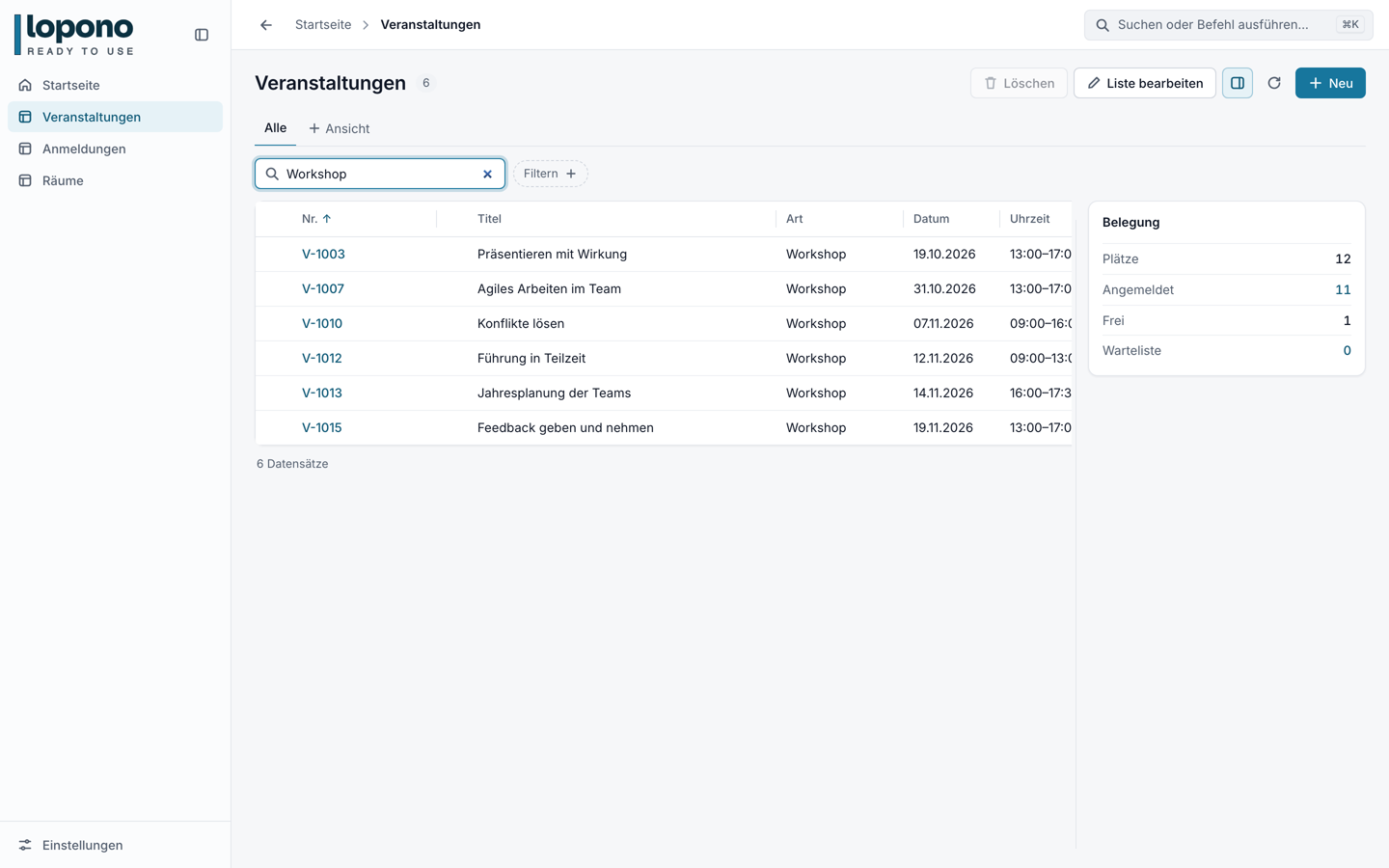Open record V-1010
The width and height of the screenshot is (1389, 868).
[x=322, y=324]
